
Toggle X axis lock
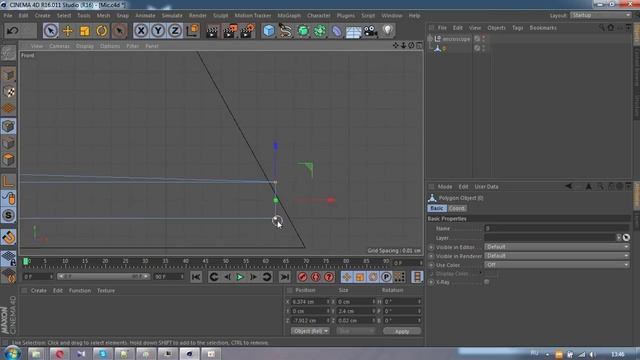[141, 31]
